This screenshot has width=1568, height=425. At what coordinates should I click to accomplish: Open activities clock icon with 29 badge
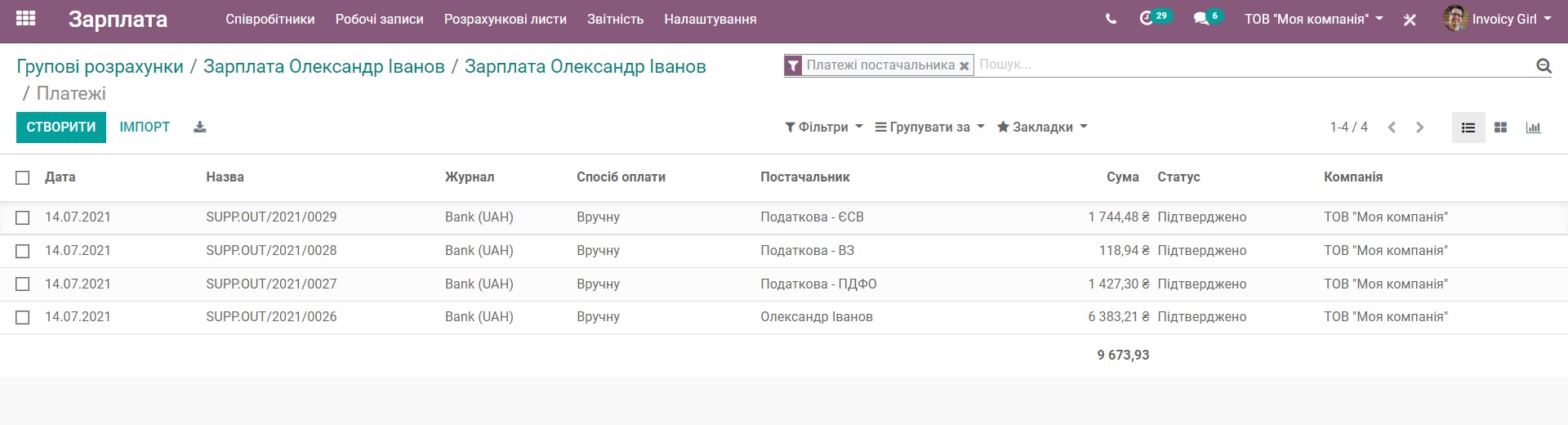click(1155, 17)
